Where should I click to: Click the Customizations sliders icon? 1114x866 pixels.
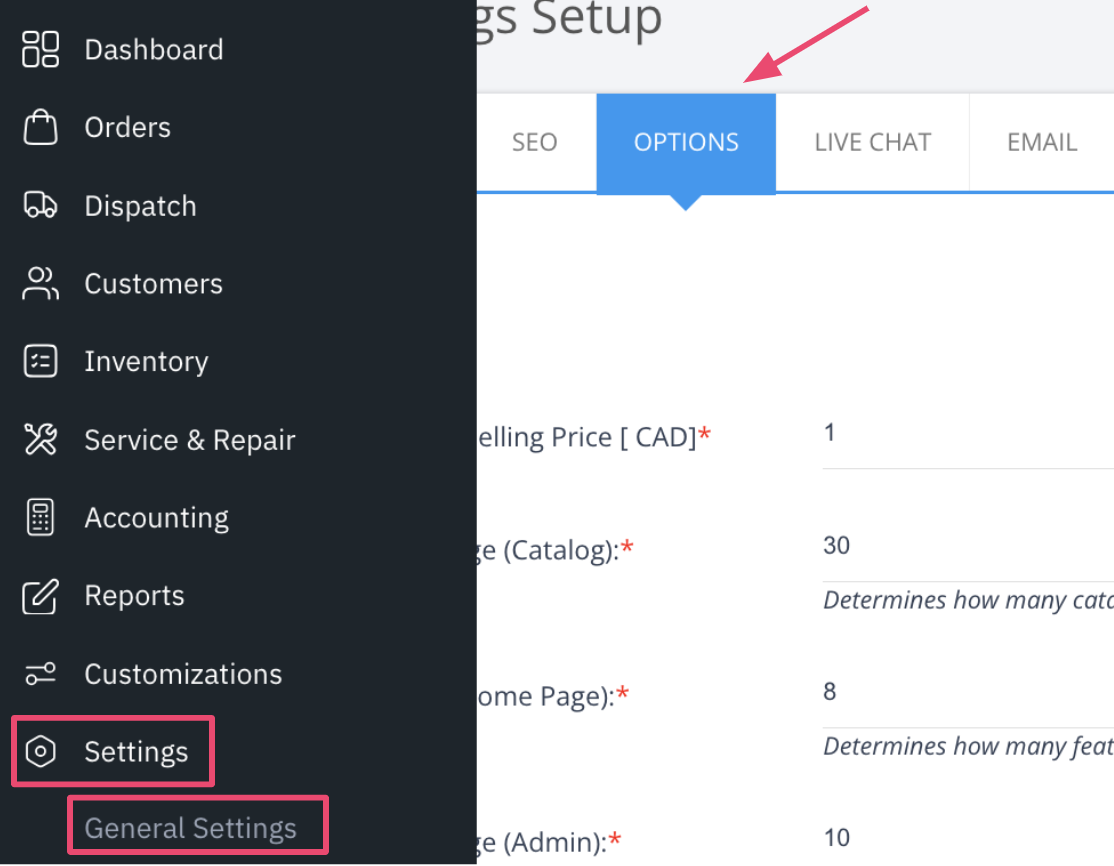[x=40, y=673]
